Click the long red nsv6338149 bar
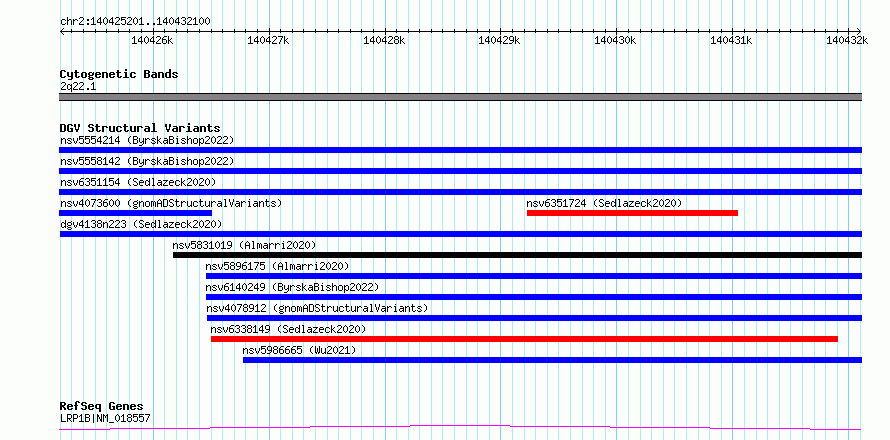The image size is (890, 440). (524, 339)
